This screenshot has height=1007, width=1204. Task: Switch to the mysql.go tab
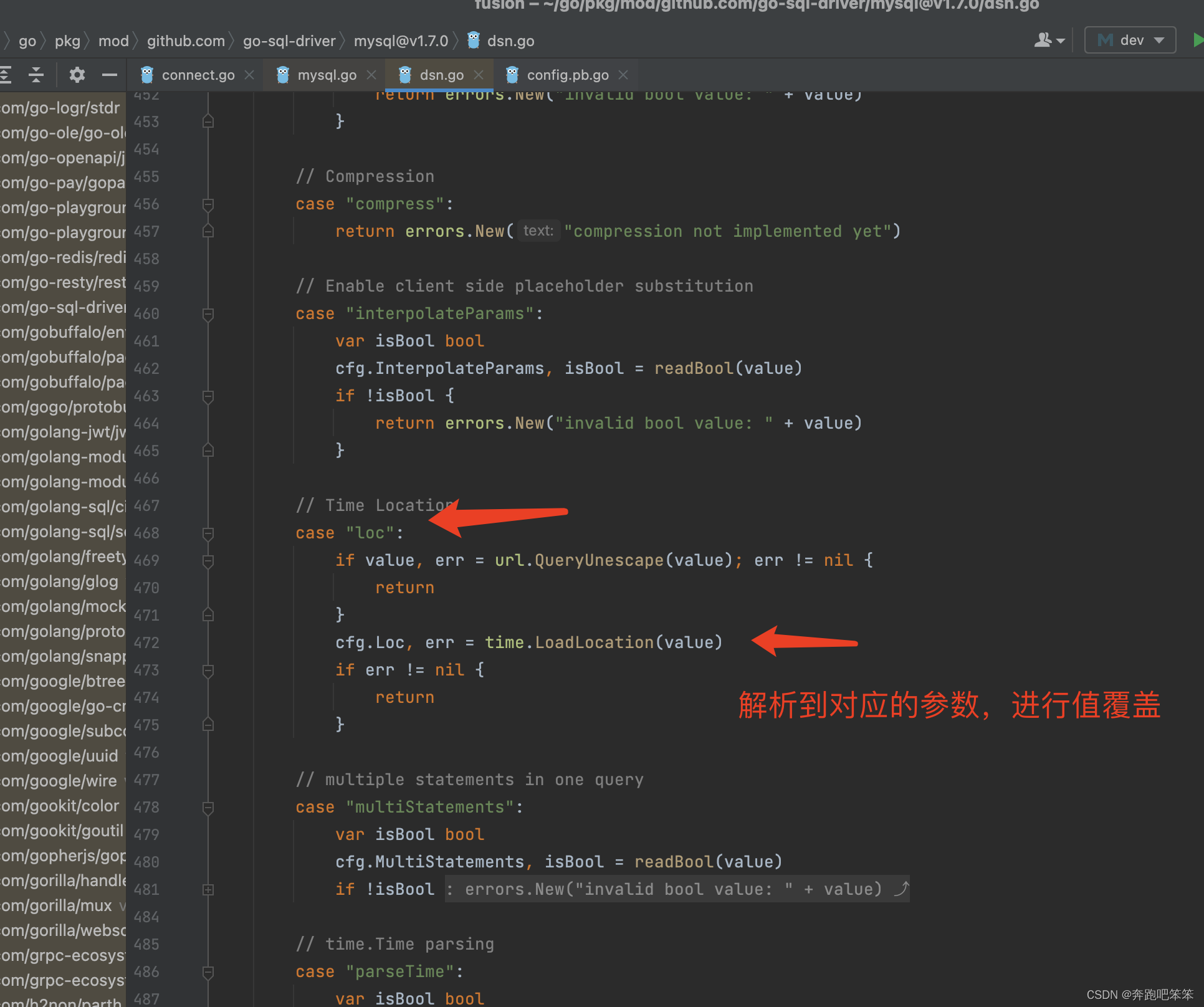327,75
